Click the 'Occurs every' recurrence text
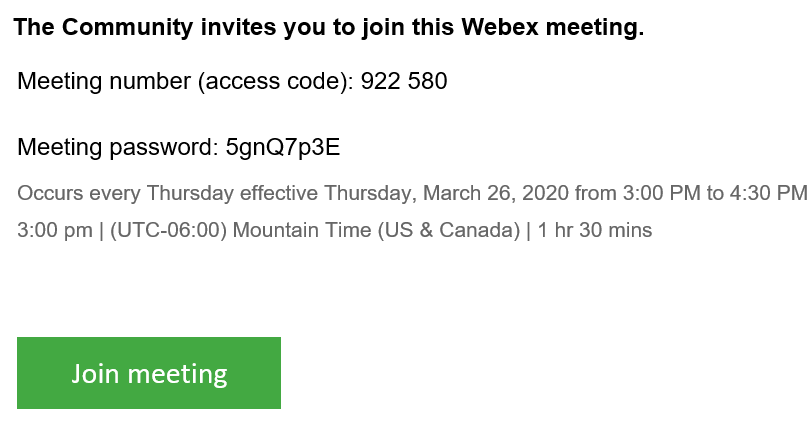This screenshot has width=812, height=421. tap(79, 193)
